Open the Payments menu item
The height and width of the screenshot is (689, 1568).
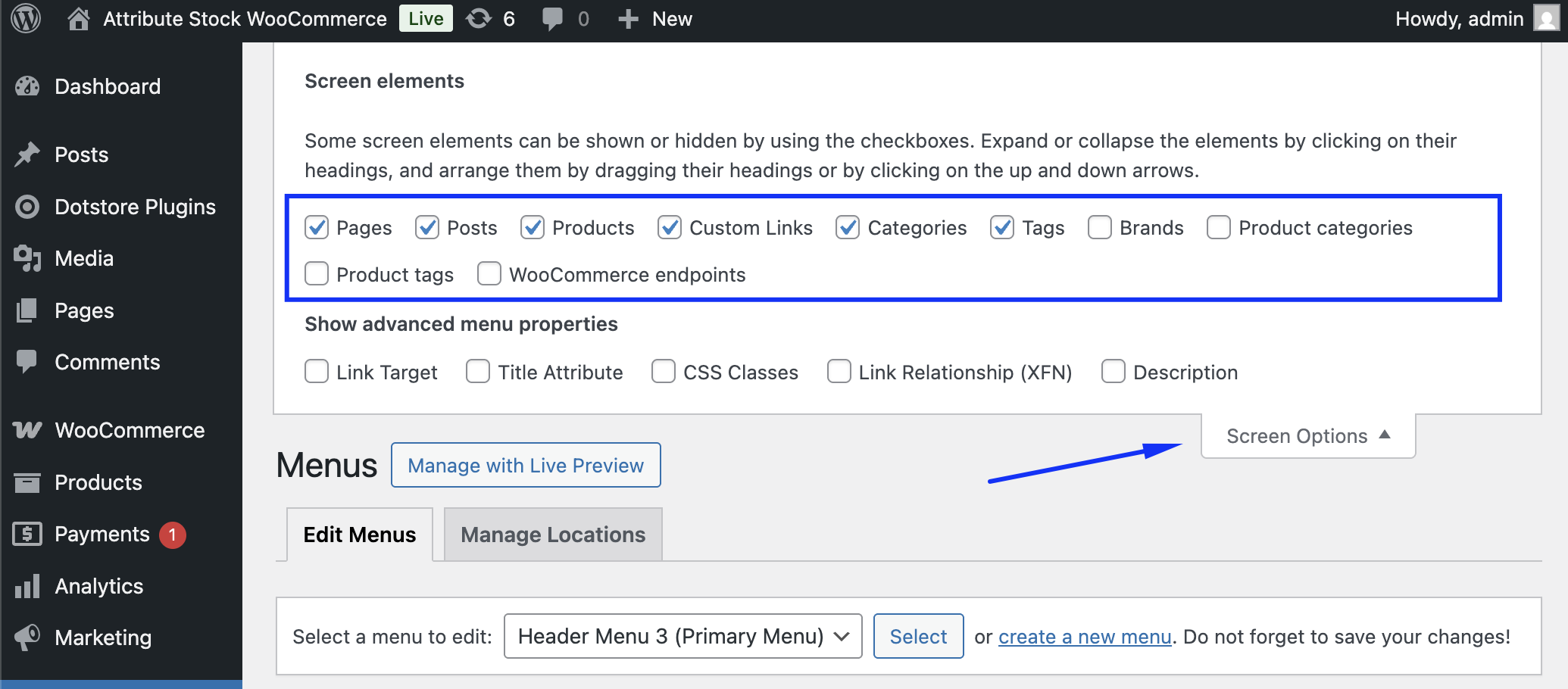pos(102,535)
